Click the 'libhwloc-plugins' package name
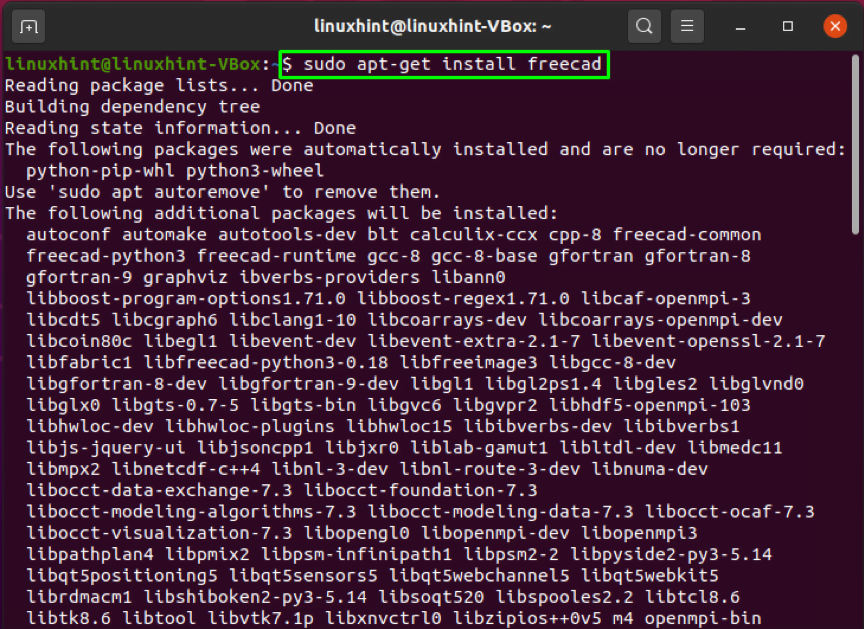The width and height of the screenshot is (864, 629). pos(250,427)
